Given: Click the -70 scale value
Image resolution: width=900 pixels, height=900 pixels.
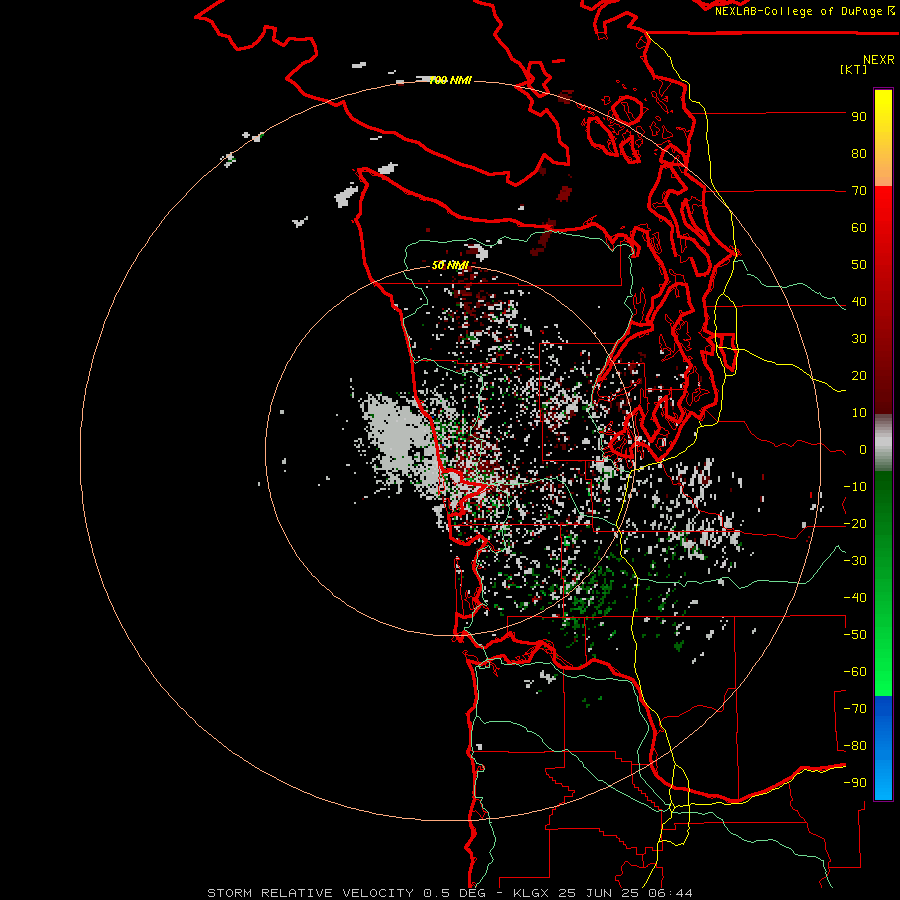Looking at the screenshot, I should 855,709.
